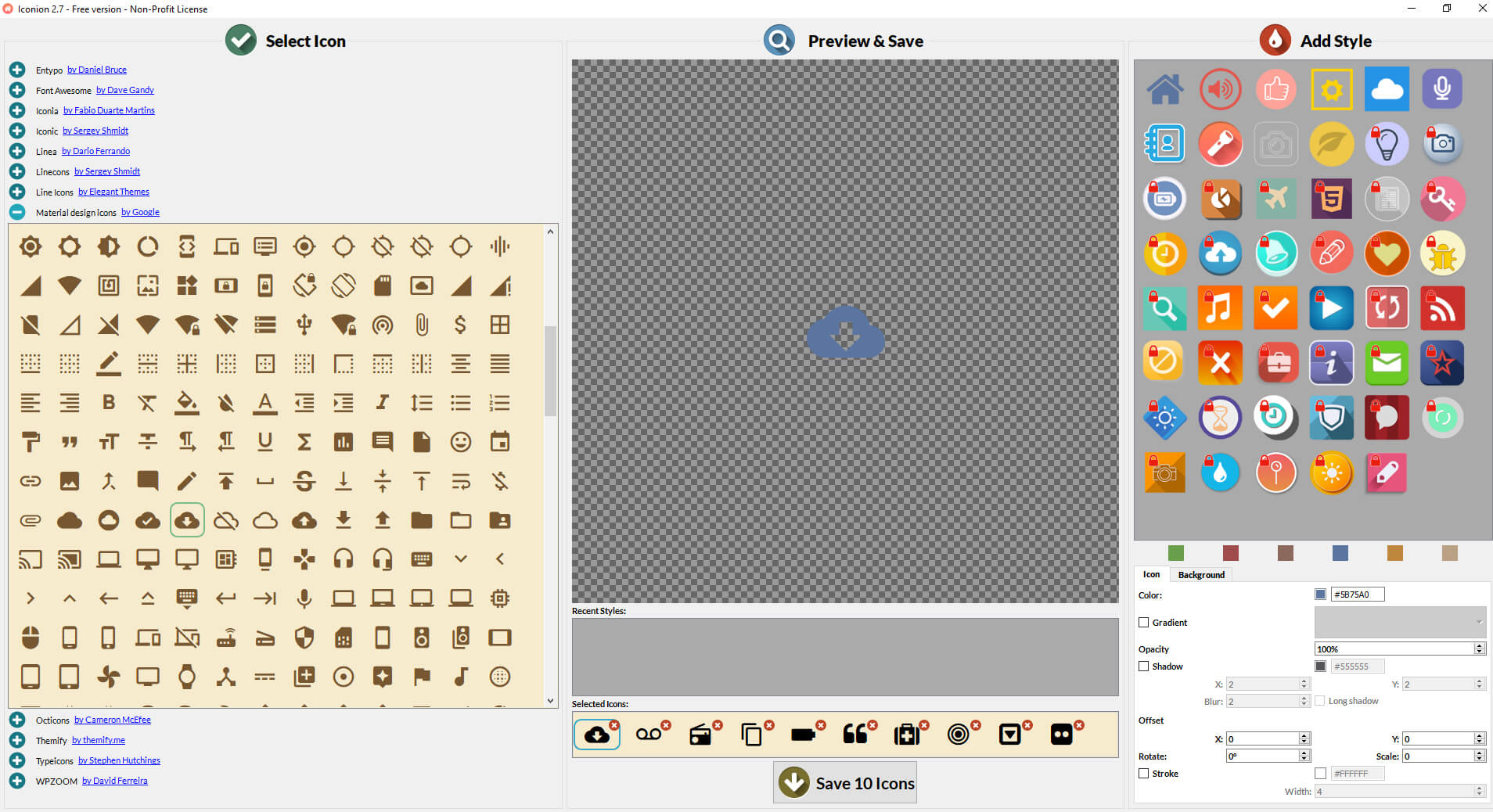The image size is (1493, 812).
Task: Expand the Entypo icon set
Action: tap(17, 70)
